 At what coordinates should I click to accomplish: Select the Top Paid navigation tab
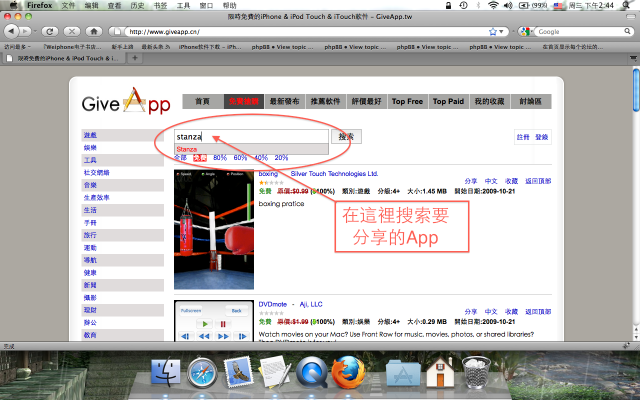click(x=448, y=101)
